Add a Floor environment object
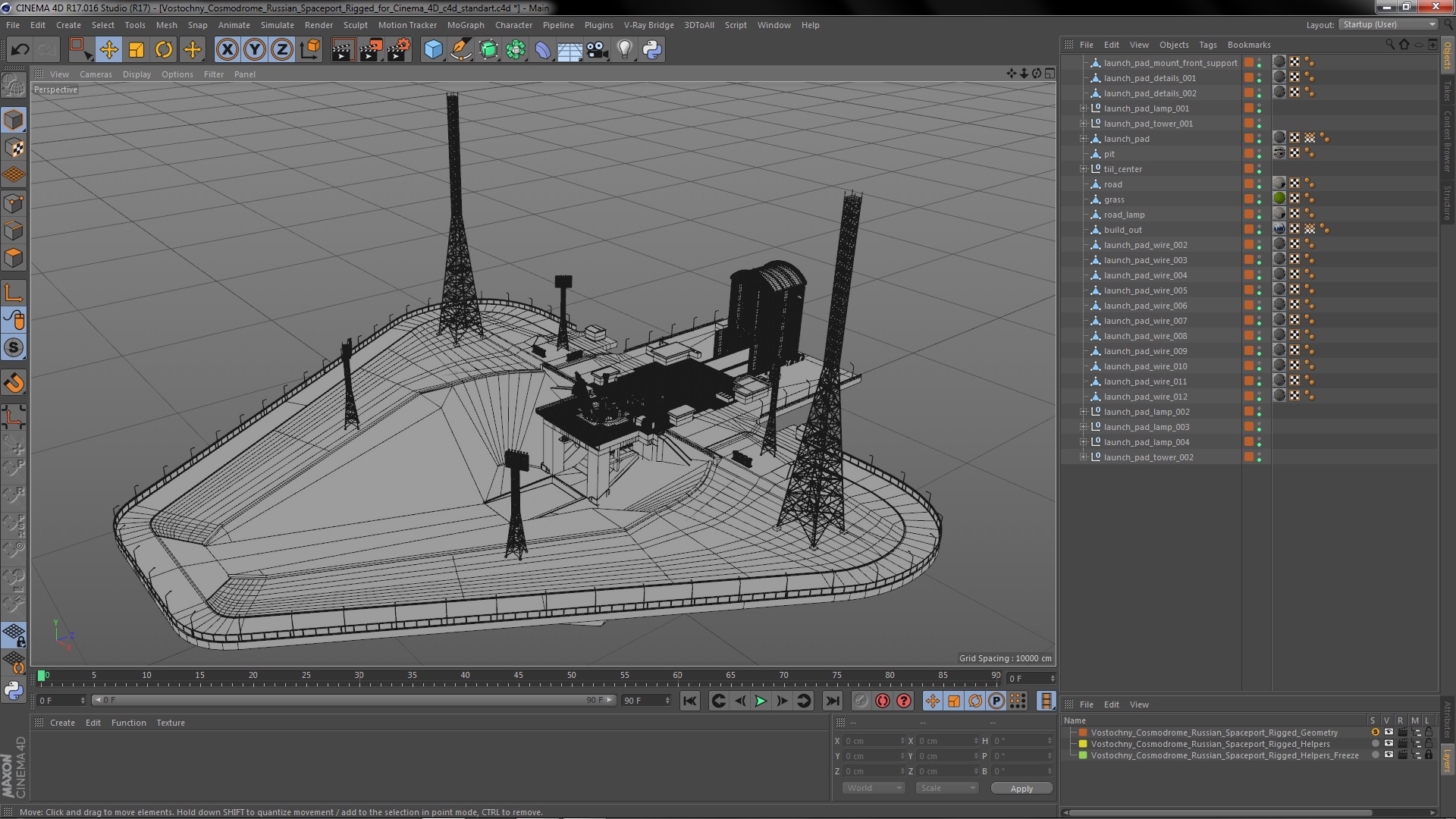Image resolution: width=1456 pixels, height=819 pixels. tap(570, 50)
